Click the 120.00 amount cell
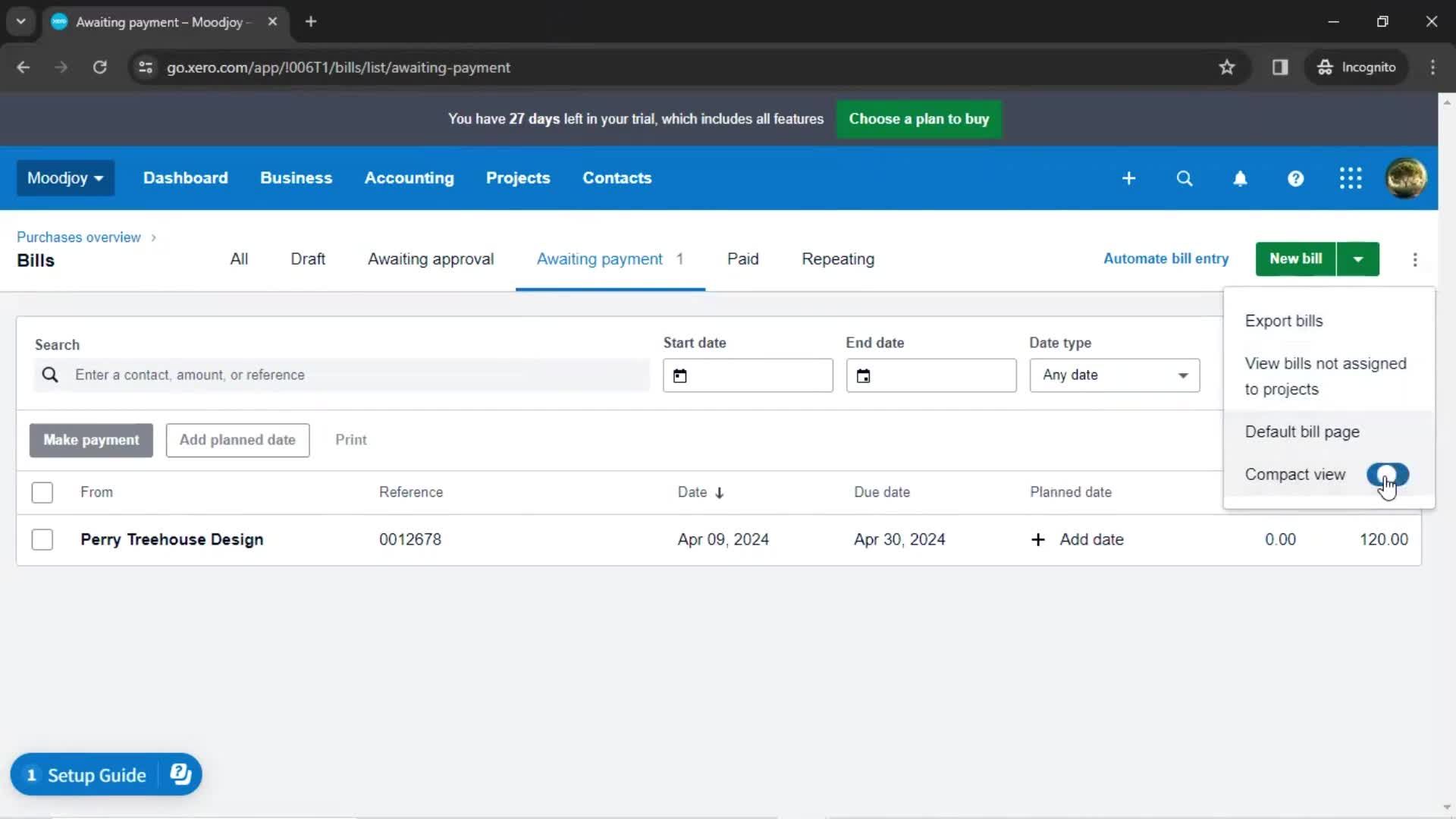Image resolution: width=1456 pixels, height=819 pixels. coord(1384,540)
